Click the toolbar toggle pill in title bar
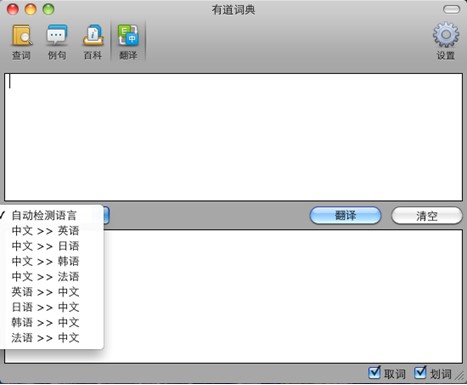Image resolution: width=467 pixels, height=385 pixels. pyautogui.click(x=451, y=9)
